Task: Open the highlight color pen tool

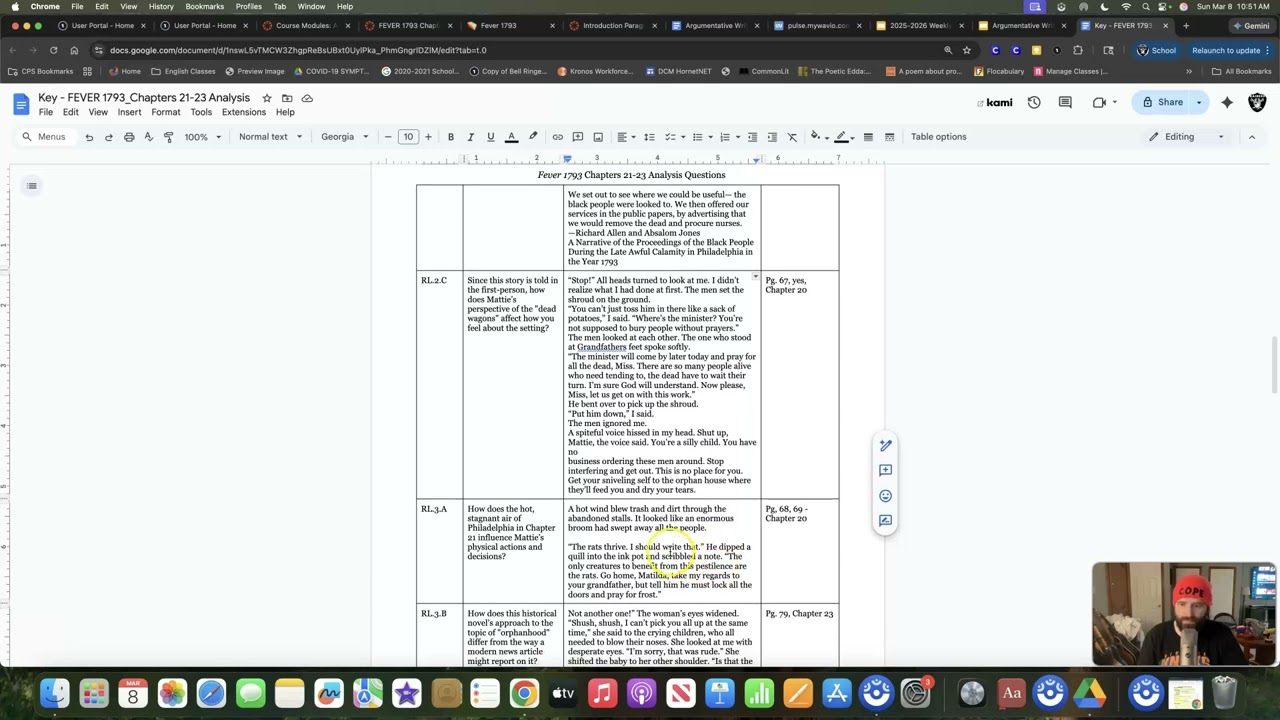Action: click(x=533, y=137)
